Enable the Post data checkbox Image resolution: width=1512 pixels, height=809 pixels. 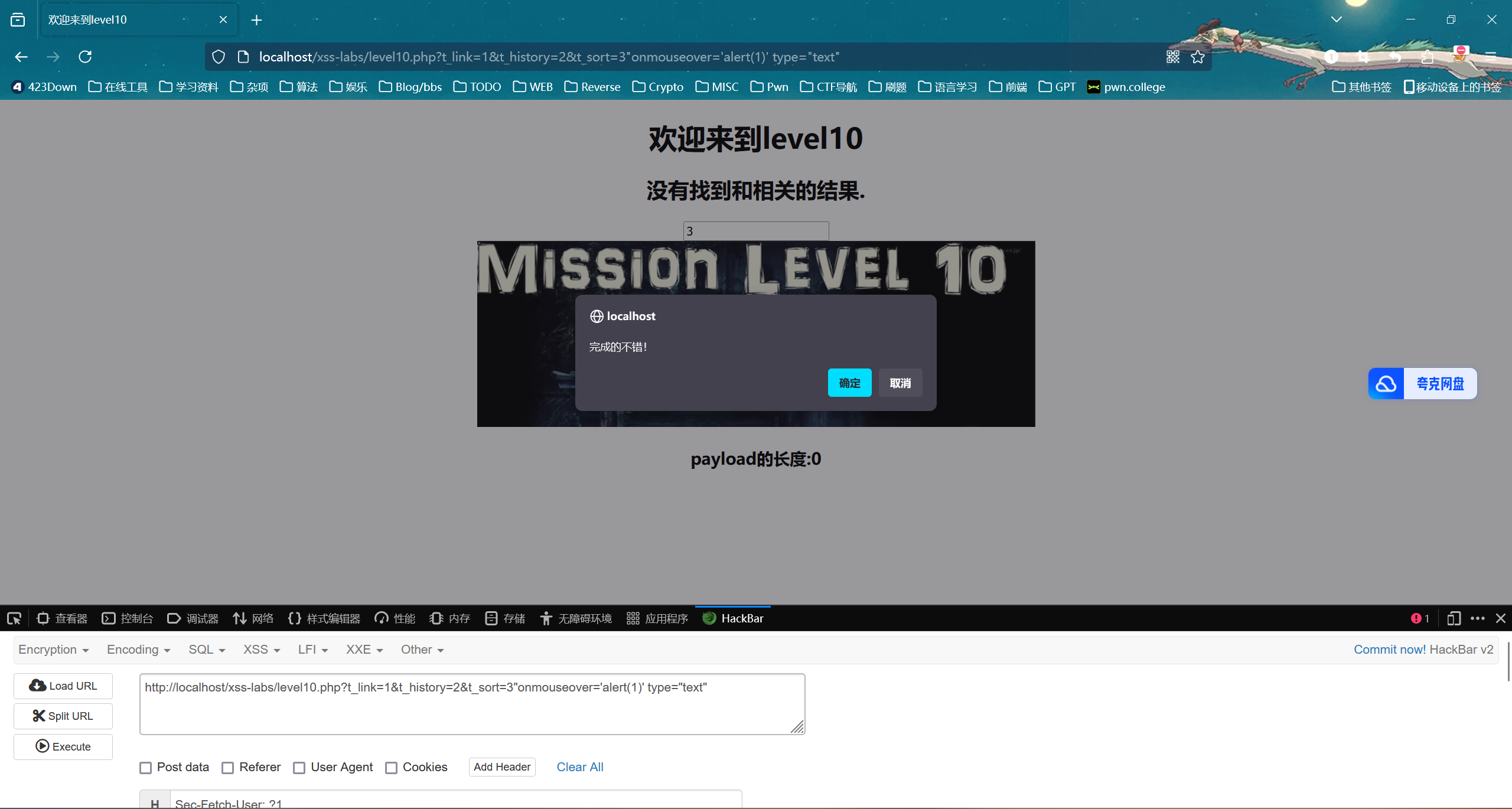pyautogui.click(x=145, y=768)
